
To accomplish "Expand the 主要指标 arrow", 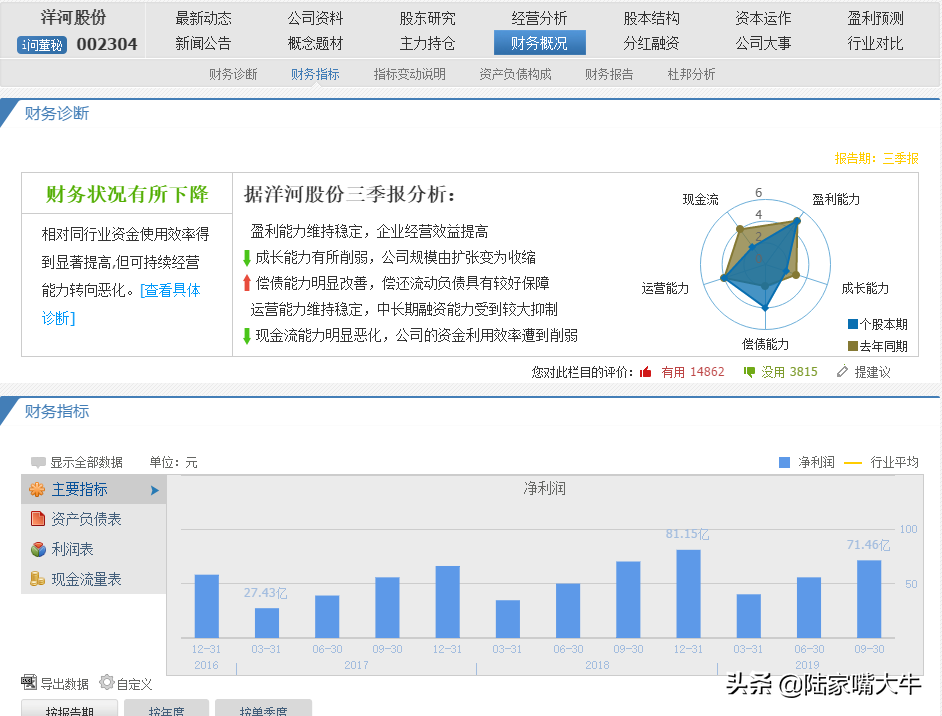I will point(154,490).
